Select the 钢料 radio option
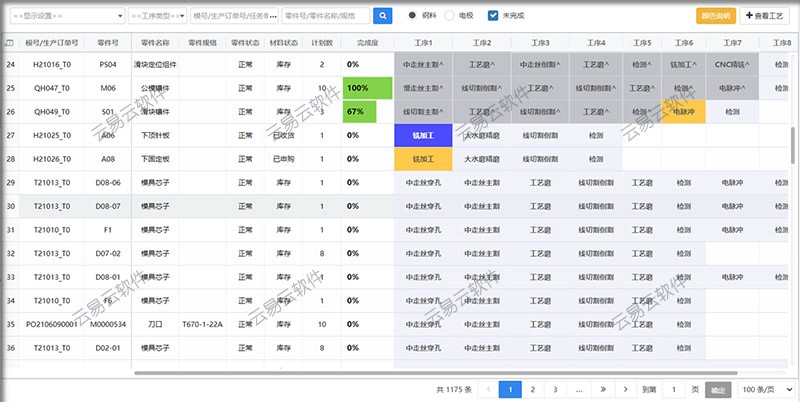 click(x=412, y=15)
